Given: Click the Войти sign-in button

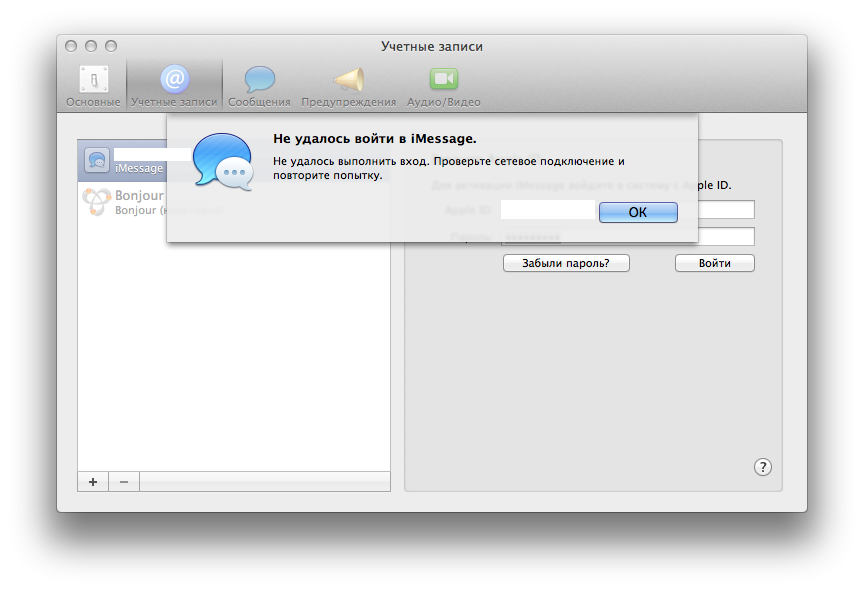Looking at the screenshot, I should 715,263.
